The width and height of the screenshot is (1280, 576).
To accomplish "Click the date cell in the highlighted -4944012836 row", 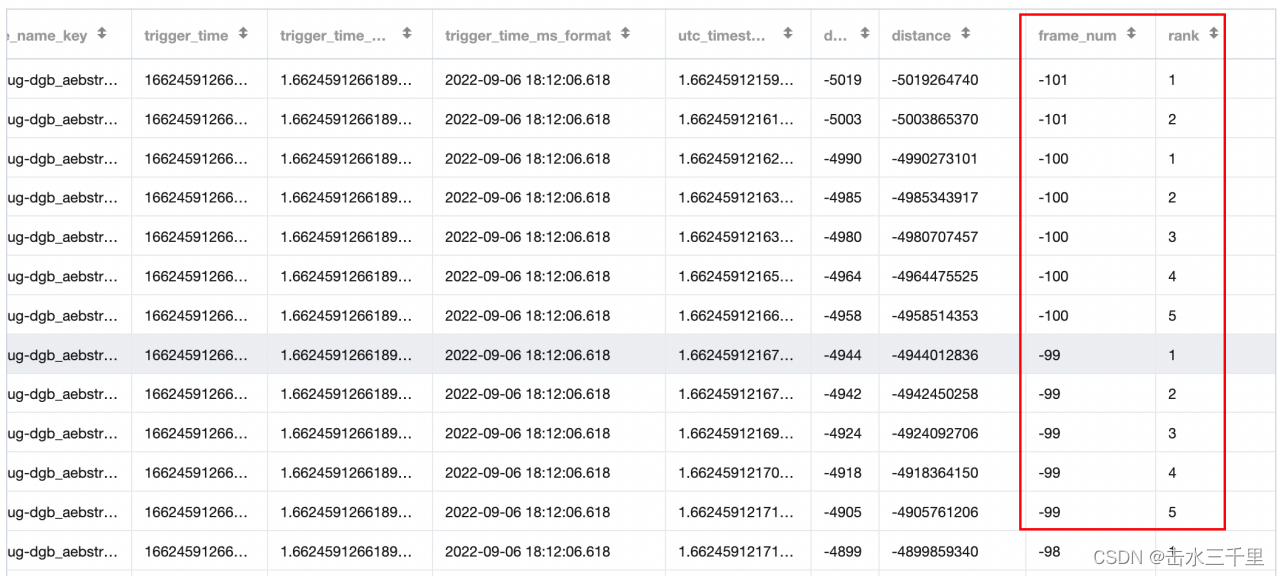I will tap(528, 355).
